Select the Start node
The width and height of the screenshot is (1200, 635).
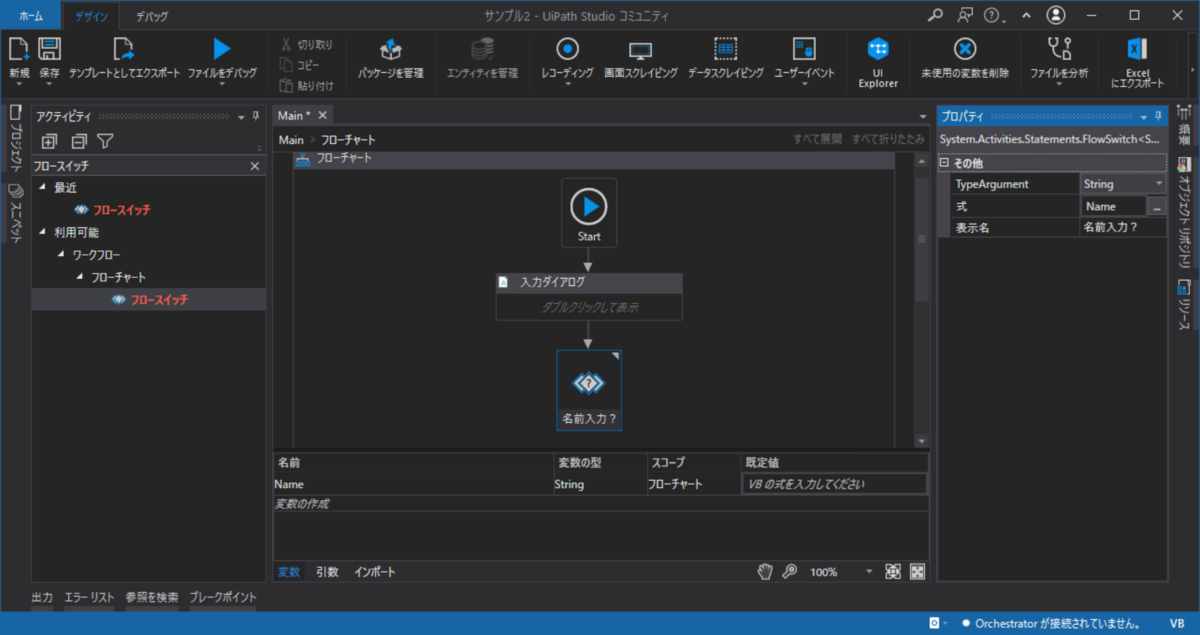point(589,213)
